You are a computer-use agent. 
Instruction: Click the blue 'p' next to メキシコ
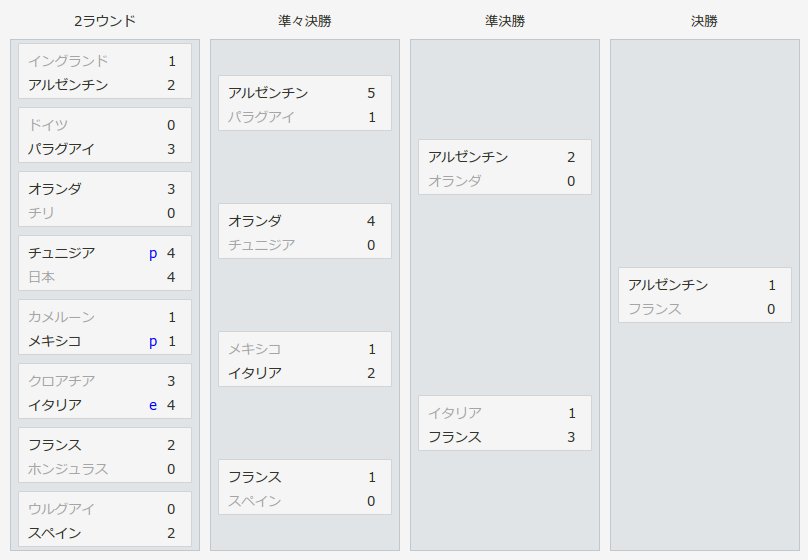(x=153, y=342)
